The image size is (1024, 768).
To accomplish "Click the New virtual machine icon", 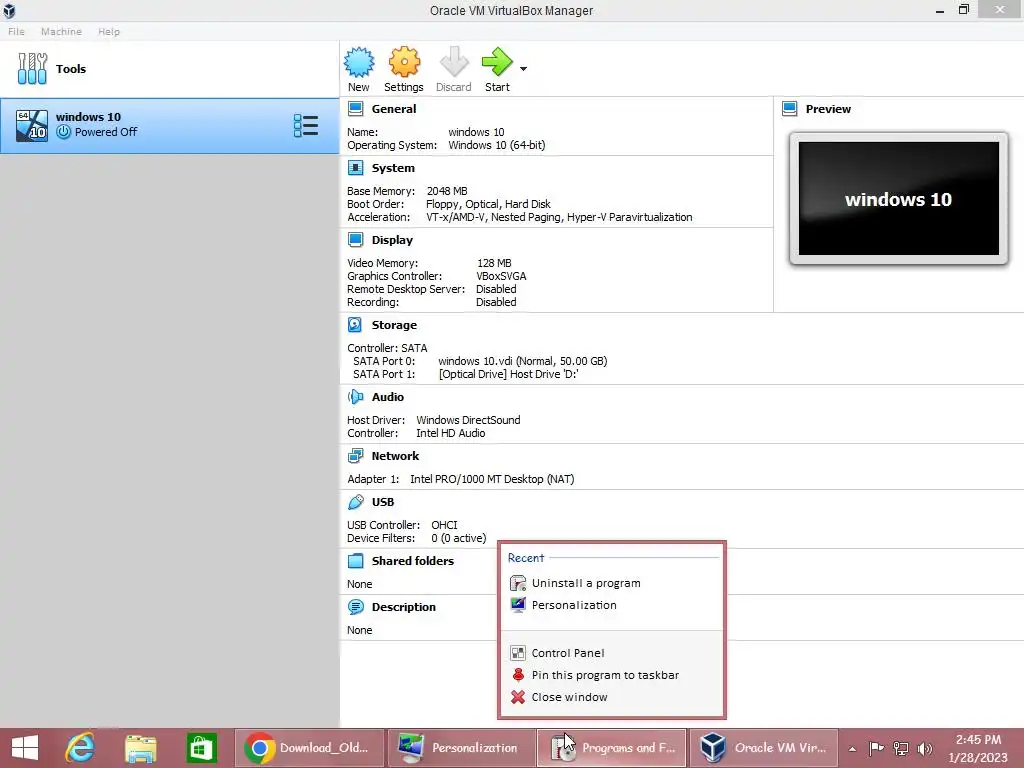I will coord(359,63).
